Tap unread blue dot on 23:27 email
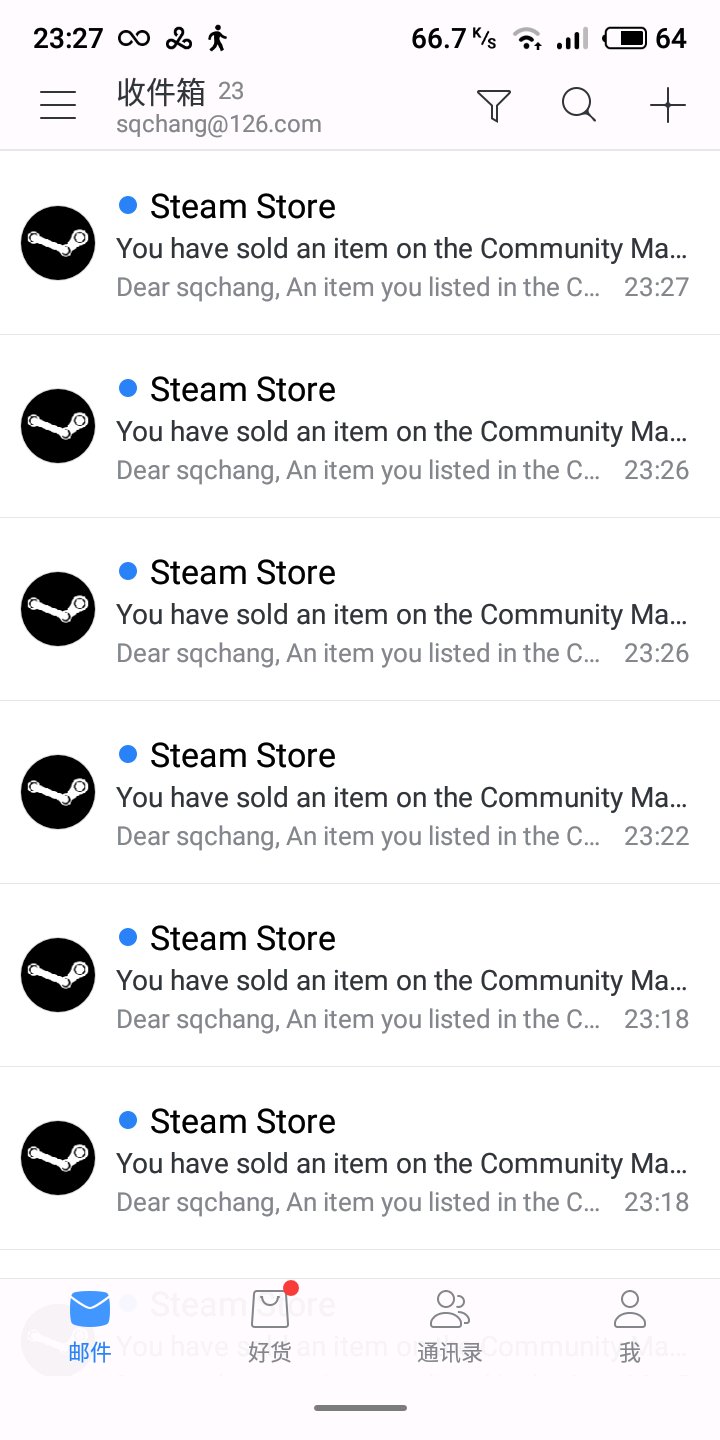Screen dimensions: 720x1440 (x=128, y=205)
